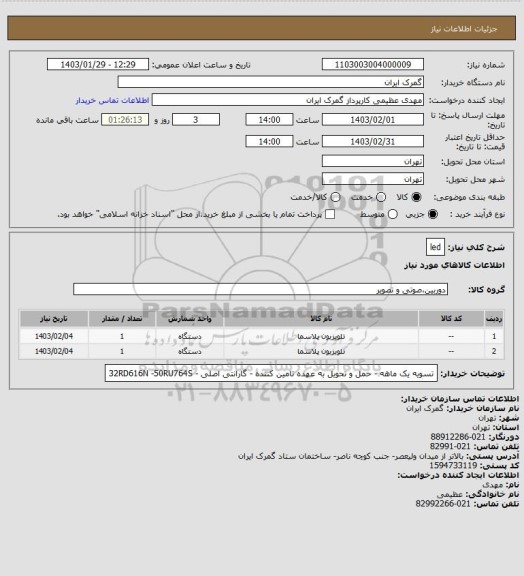Click row 1 unit دستگاه cell
524x576 pixels.
pos(190,336)
